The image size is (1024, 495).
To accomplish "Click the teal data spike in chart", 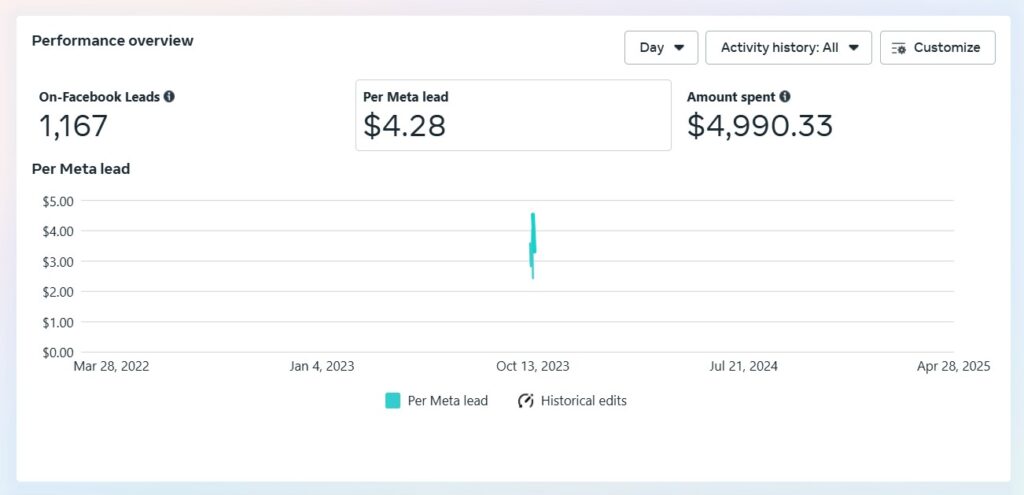I will [x=533, y=246].
